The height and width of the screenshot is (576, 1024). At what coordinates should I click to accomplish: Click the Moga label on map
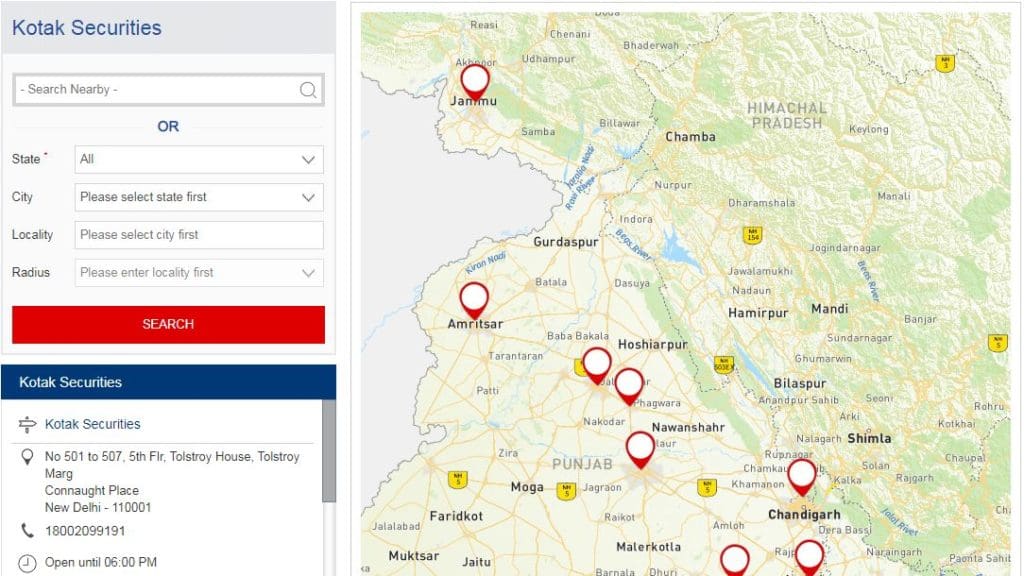point(527,487)
